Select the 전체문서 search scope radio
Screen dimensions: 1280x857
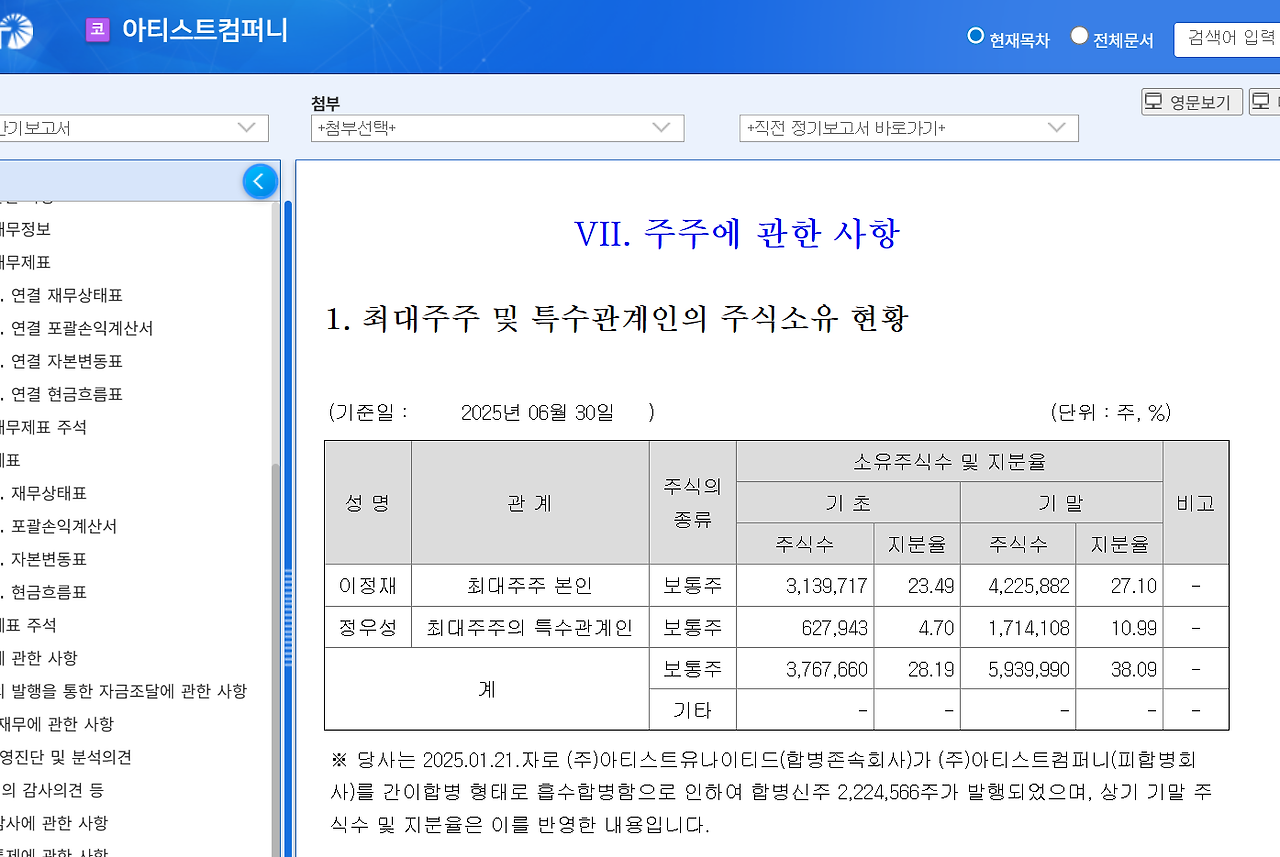tap(1079, 37)
